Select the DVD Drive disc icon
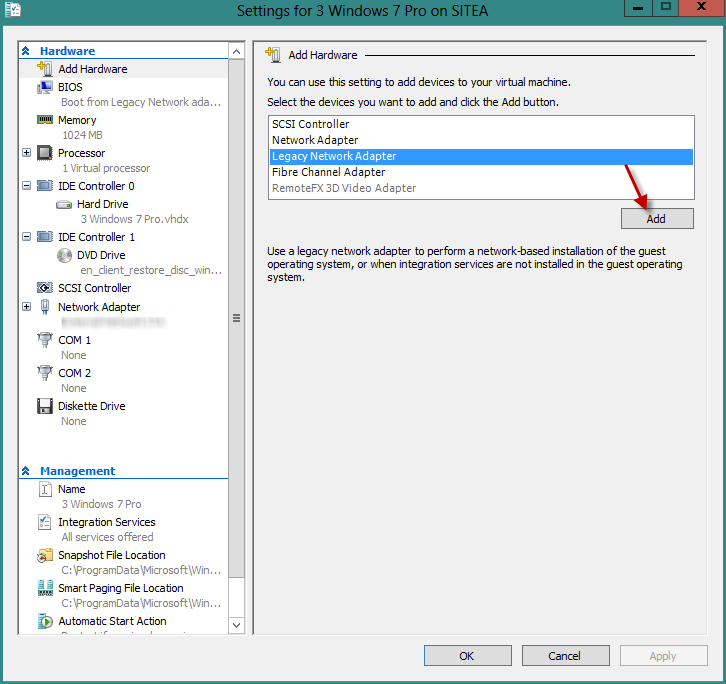Viewport: 726px width, 684px height. click(x=64, y=255)
